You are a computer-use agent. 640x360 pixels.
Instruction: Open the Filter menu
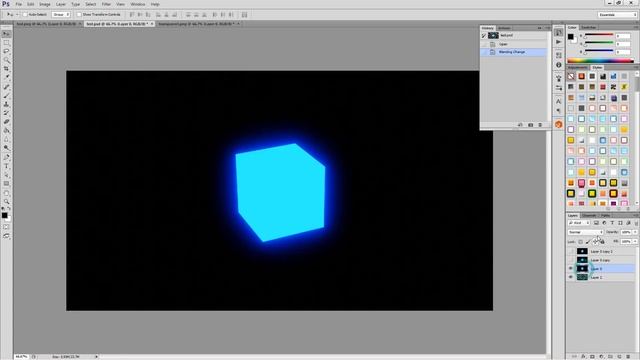coord(106,4)
